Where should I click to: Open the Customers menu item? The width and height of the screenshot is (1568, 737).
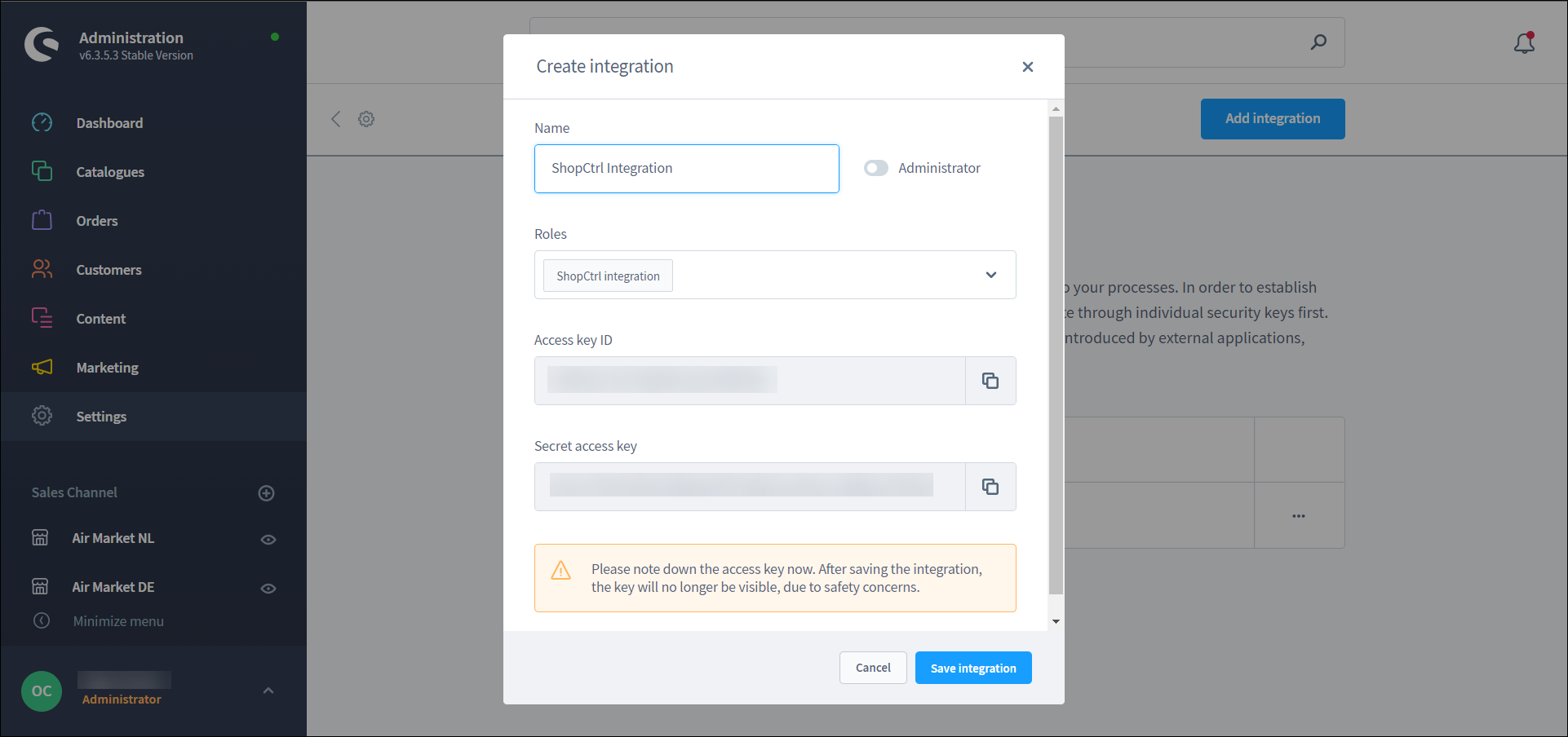click(153, 270)
